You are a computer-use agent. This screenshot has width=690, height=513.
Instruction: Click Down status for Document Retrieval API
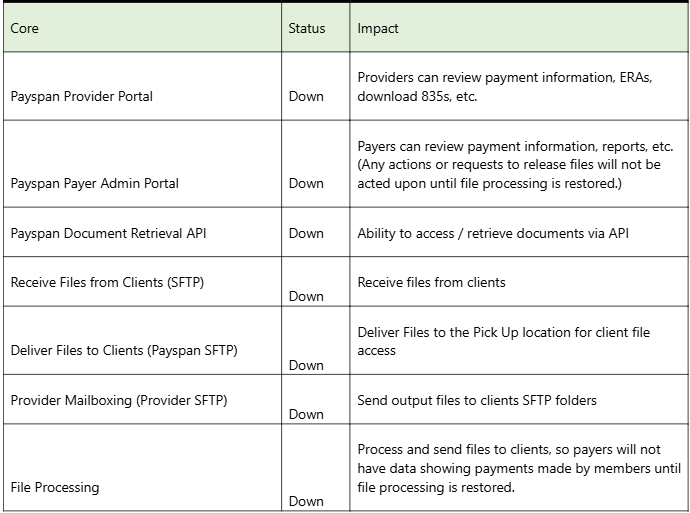coord(306,233)
